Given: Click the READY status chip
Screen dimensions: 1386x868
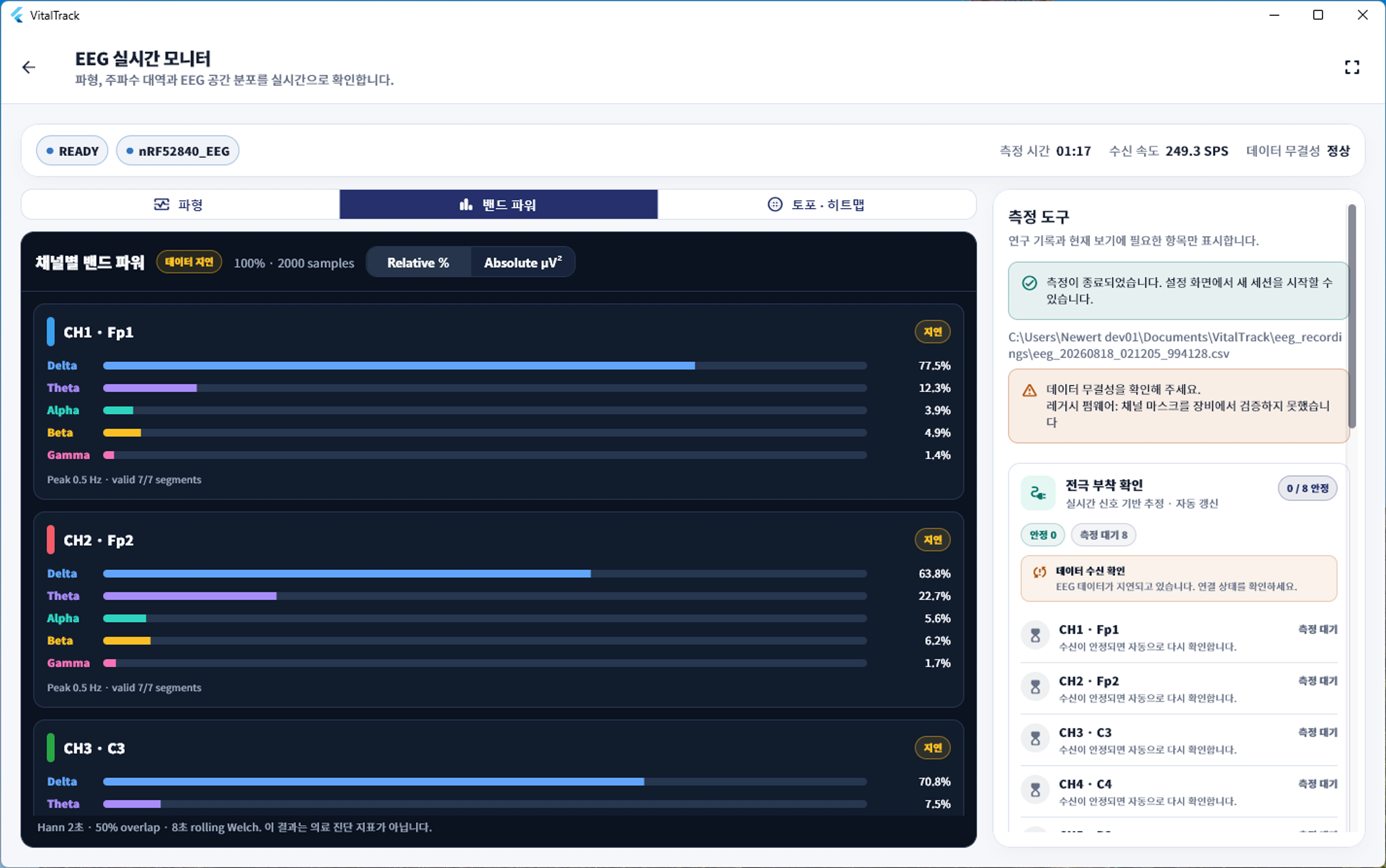Looking at the screenshot, I should pyautogui.click(x=72, y=151).
